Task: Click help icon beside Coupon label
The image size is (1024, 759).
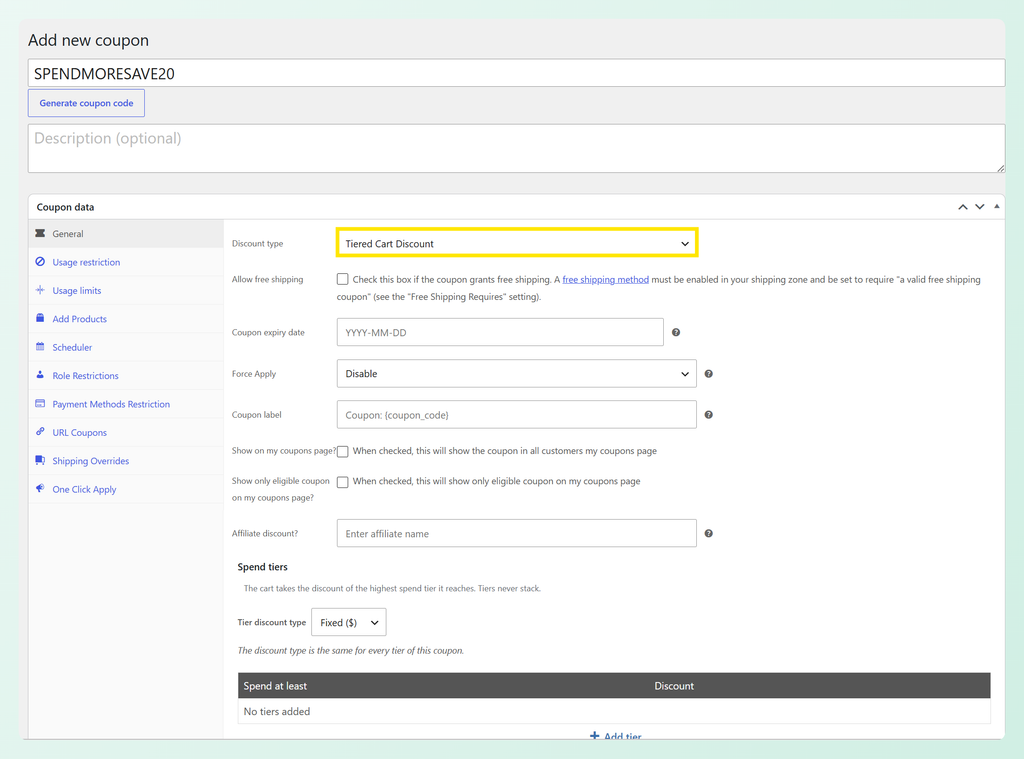Action: coord(709,415)
